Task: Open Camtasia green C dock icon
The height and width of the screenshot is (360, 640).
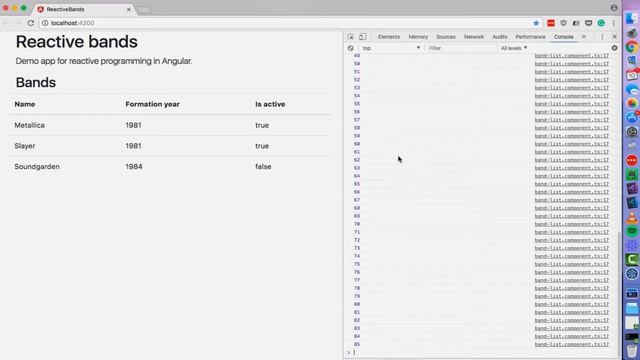Action: pos(632,259)
